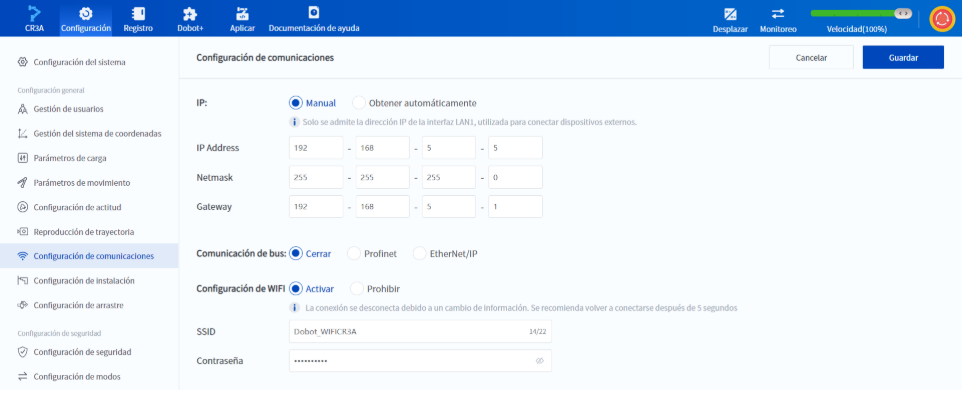Open the CR3A robot icon
The image size is (962, 402).
tap(34, 14)
